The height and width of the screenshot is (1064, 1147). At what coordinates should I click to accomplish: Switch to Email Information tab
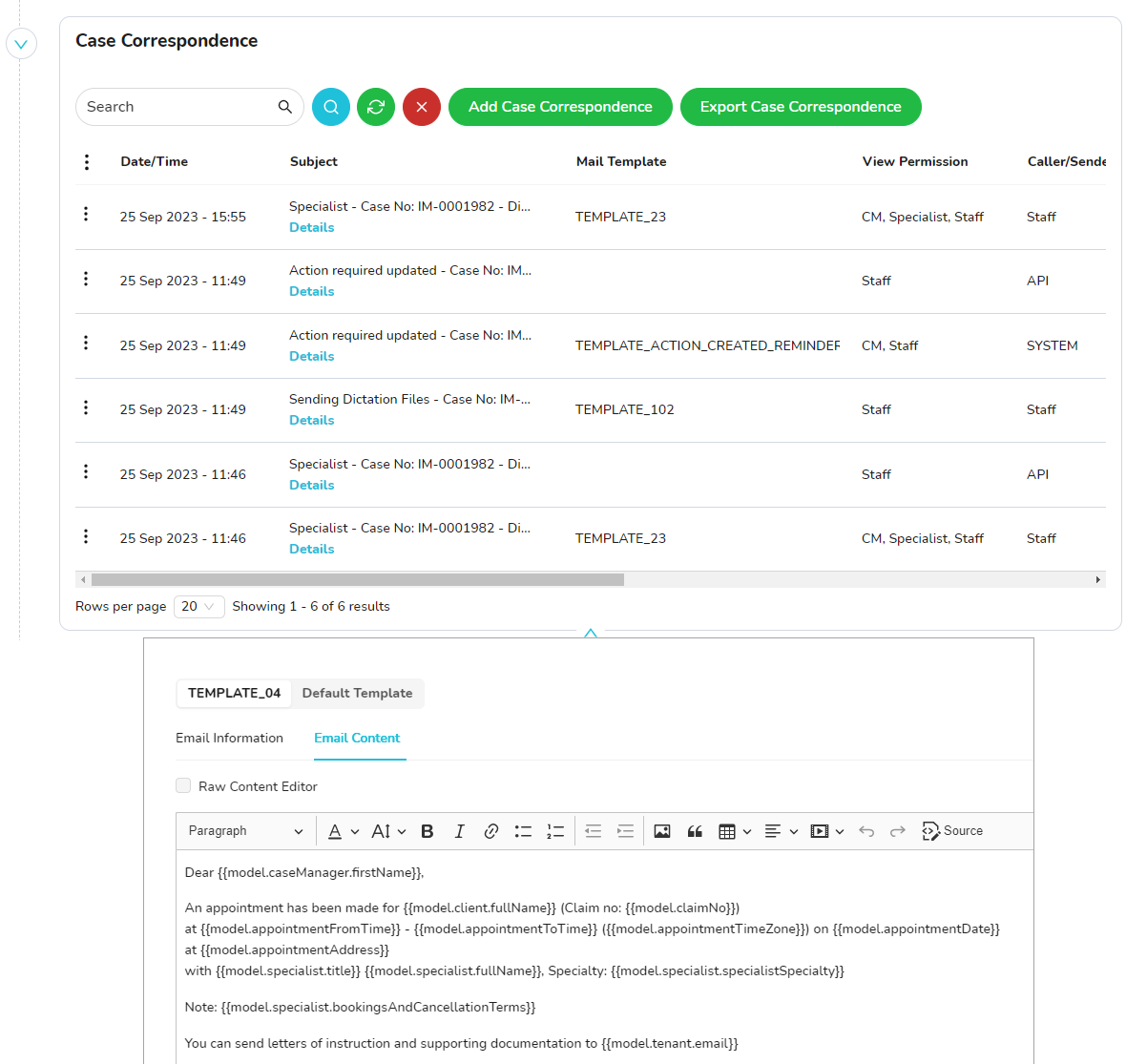(x=229, y=738)
